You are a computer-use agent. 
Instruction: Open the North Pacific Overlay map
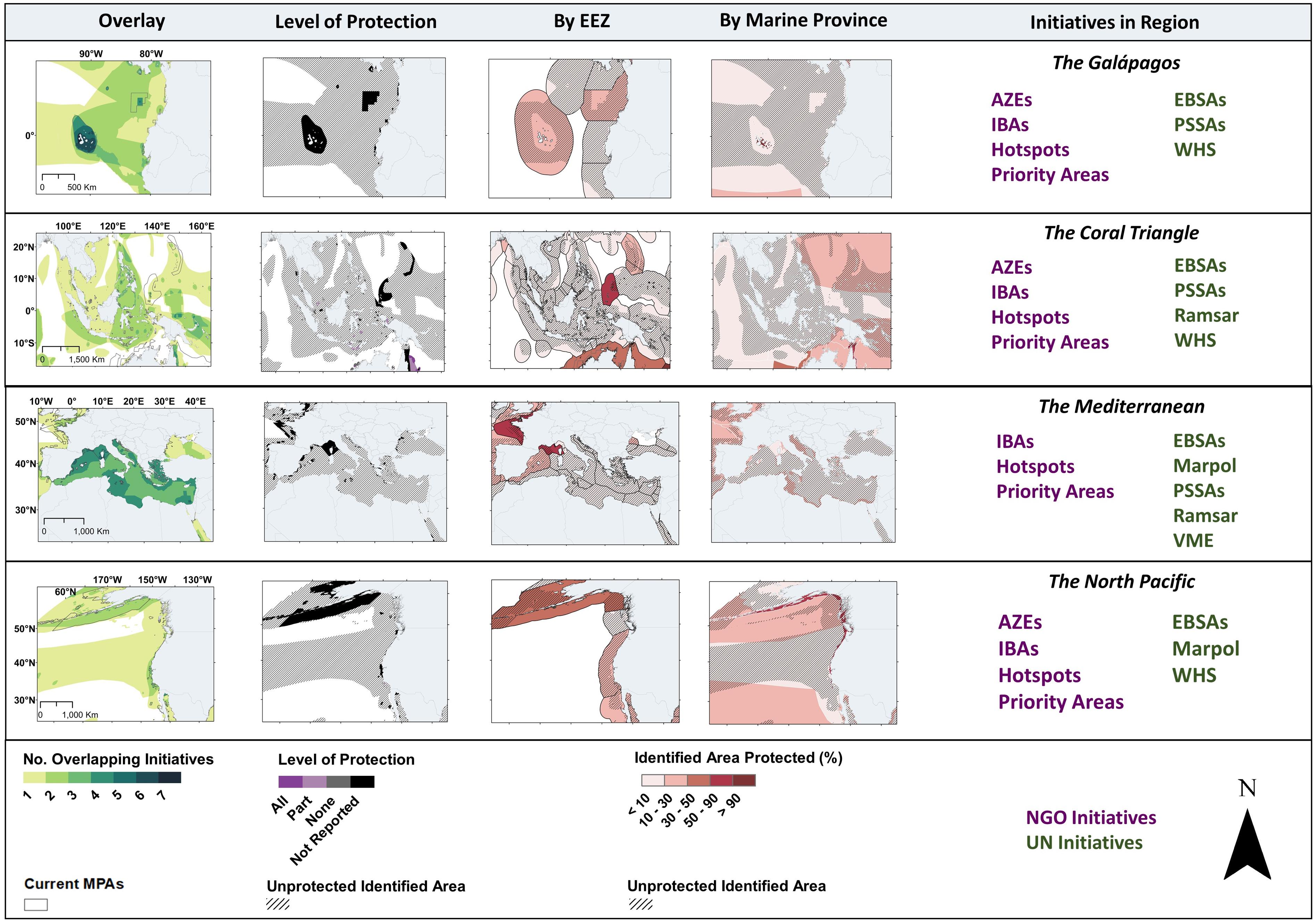coord(126,654)
